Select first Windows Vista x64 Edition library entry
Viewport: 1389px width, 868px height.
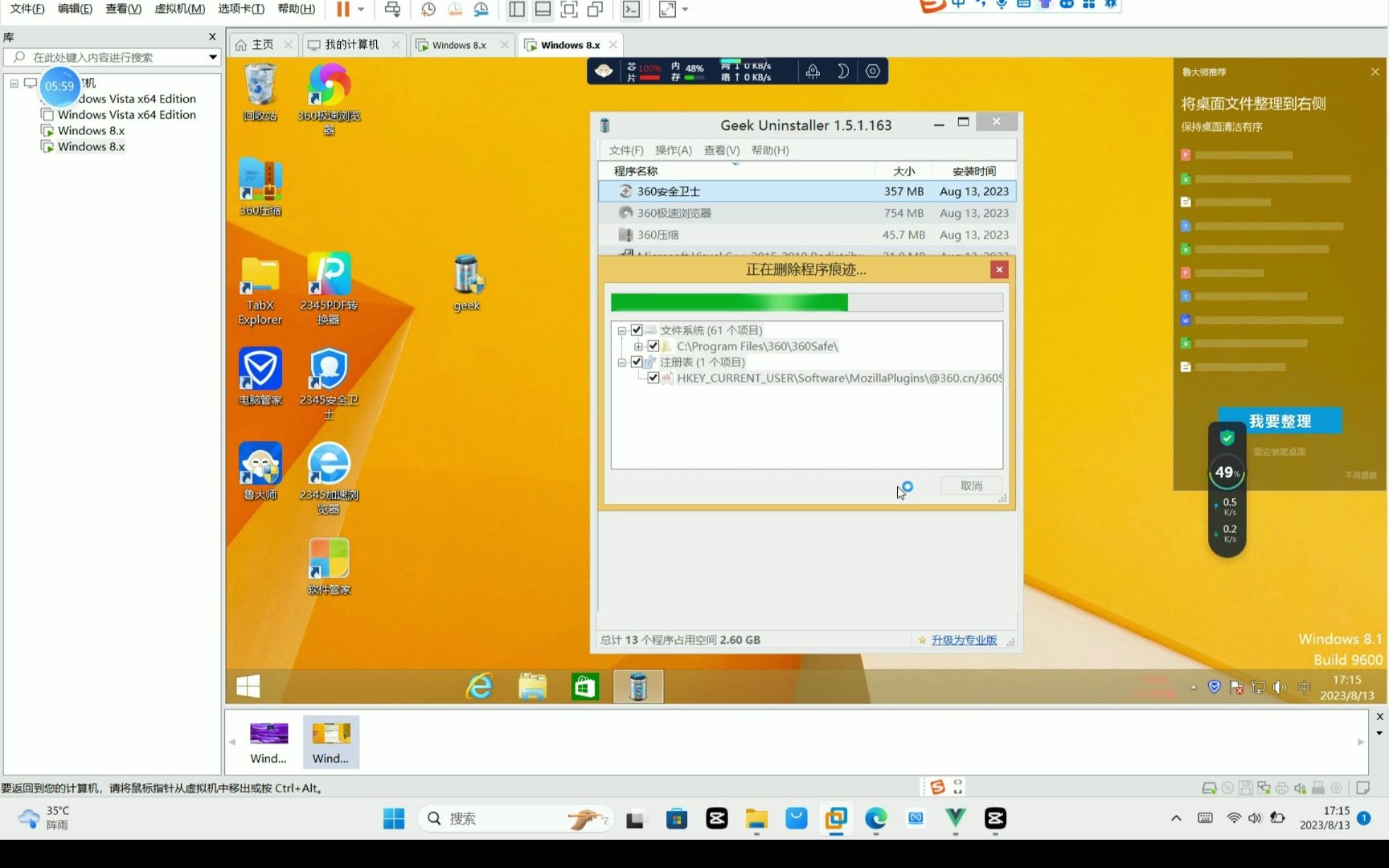point(126,99)
